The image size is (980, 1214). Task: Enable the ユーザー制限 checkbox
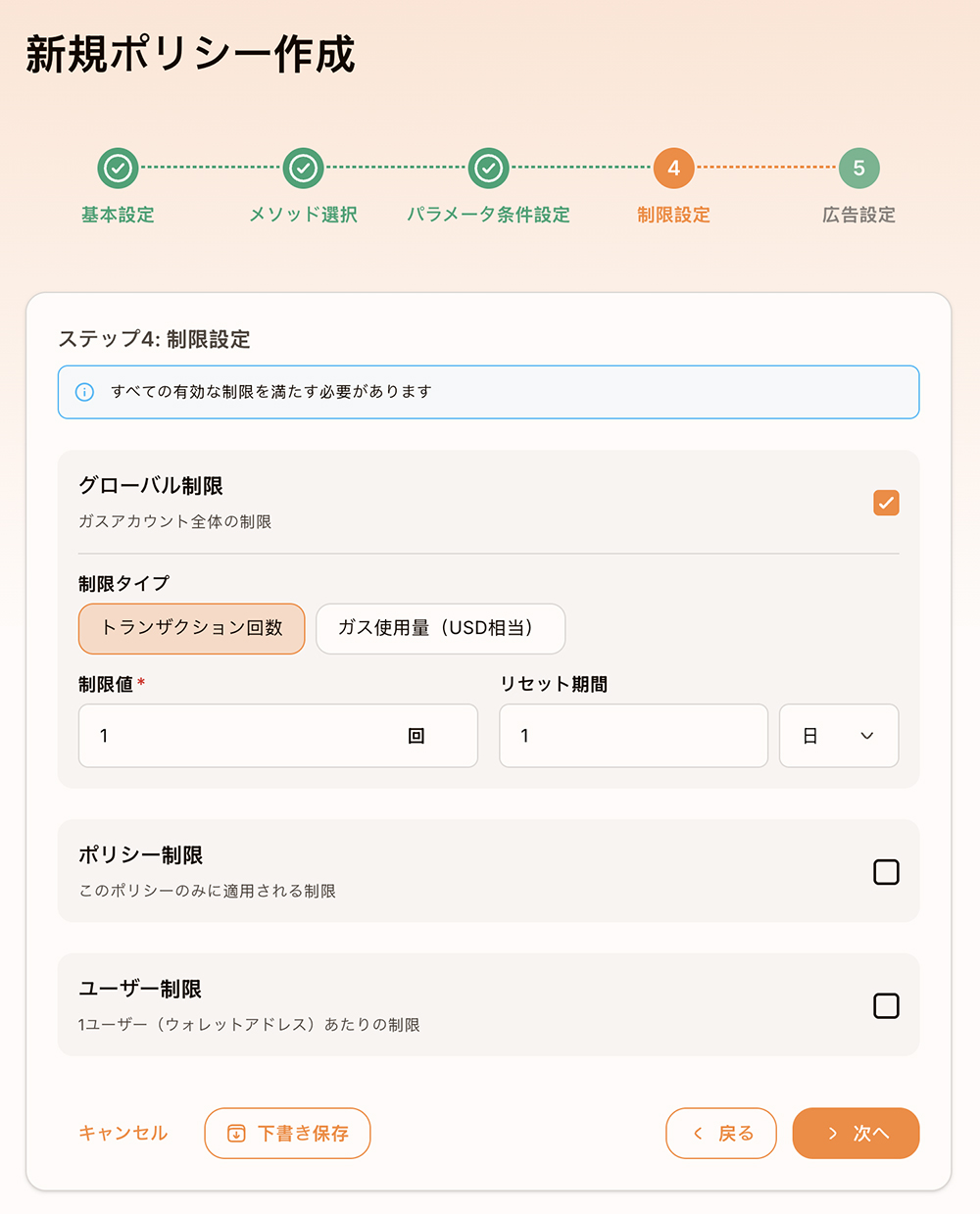886,1006
